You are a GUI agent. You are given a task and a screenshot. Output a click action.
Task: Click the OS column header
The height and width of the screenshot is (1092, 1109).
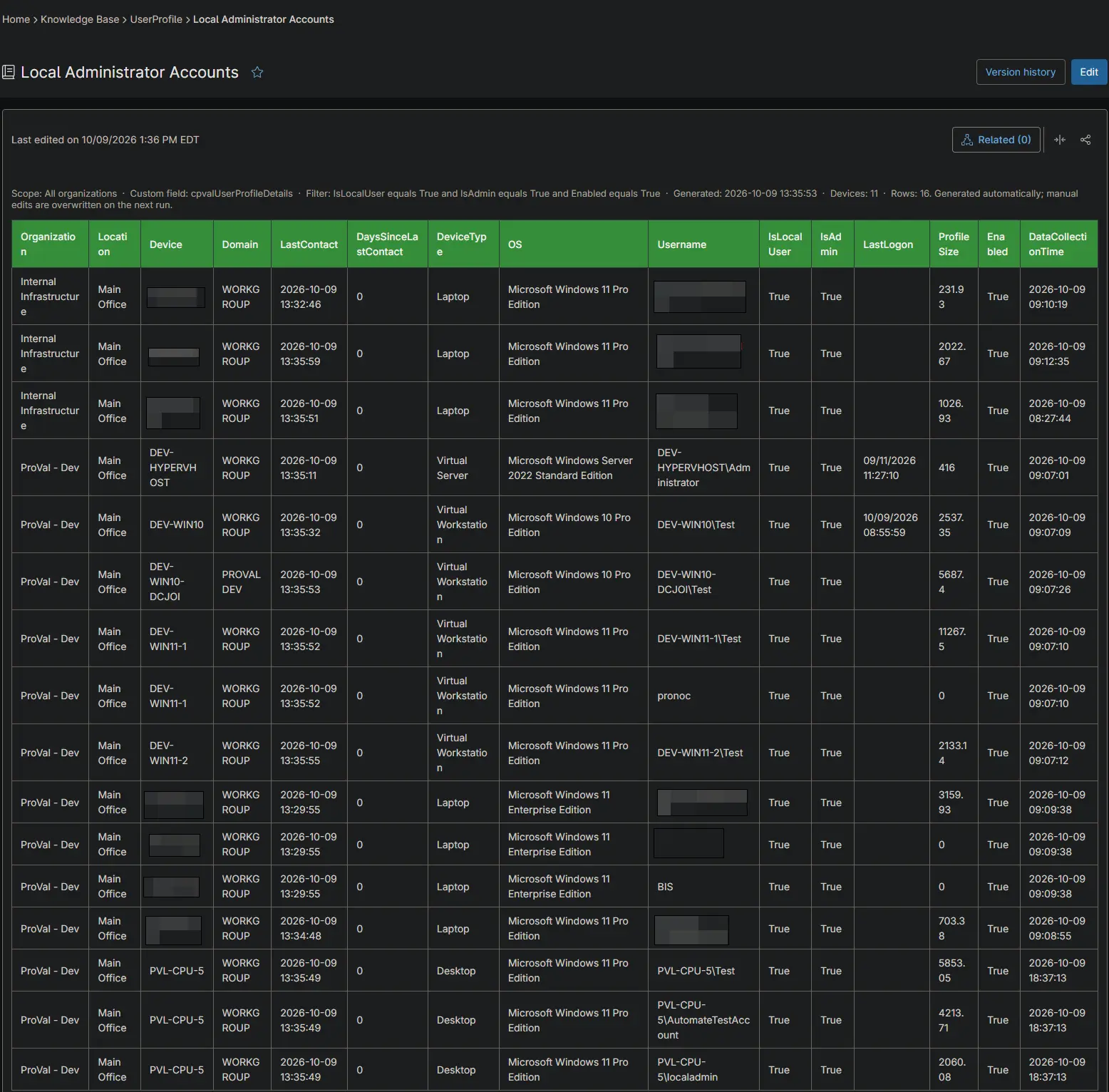coord(574,244)
